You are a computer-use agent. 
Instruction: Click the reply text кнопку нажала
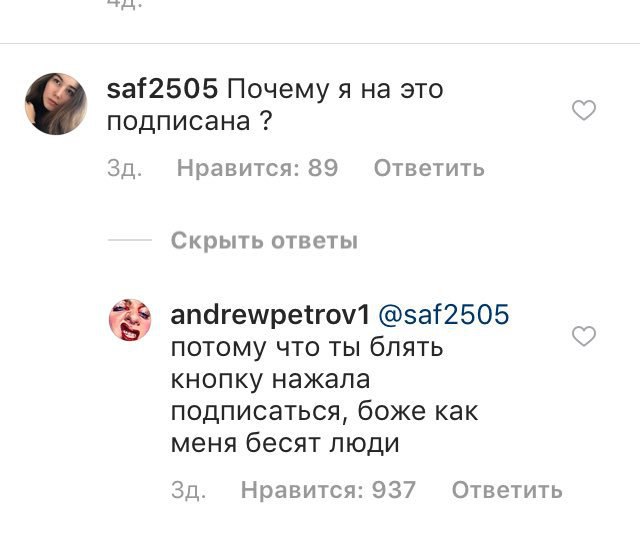(x=270, y=379)
